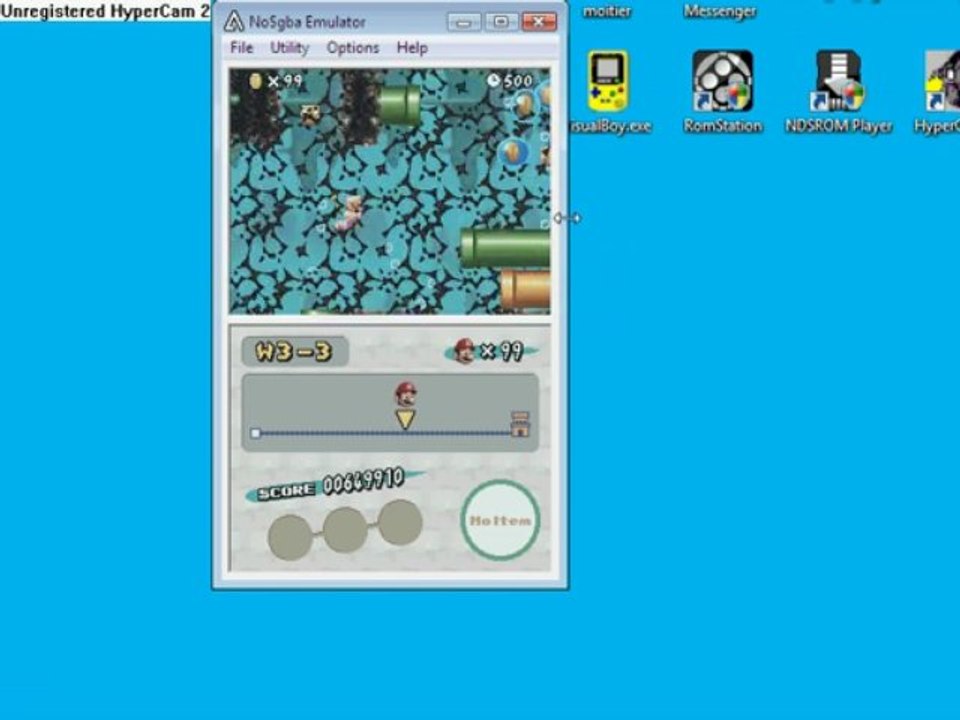Click the second star coin slot
This screenshot has width=960, height=720.
tap(345, 530)
